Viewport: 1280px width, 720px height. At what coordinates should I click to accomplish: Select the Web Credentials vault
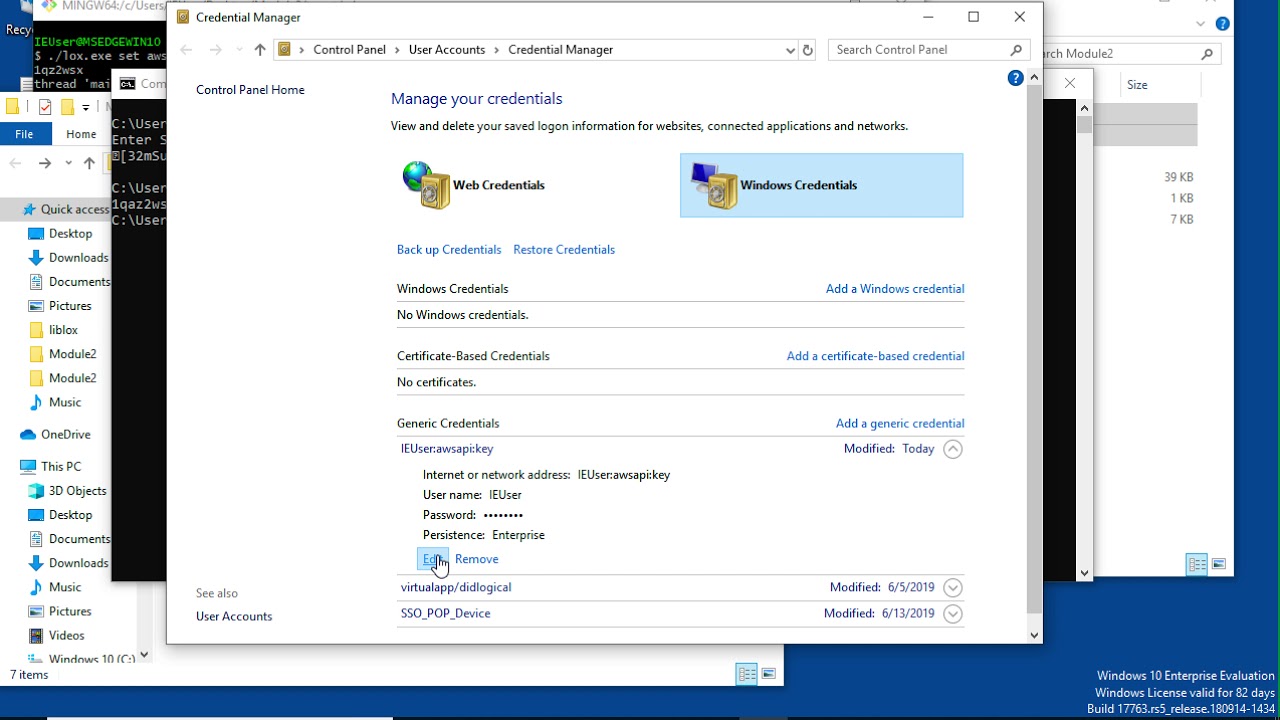[474, 185]
